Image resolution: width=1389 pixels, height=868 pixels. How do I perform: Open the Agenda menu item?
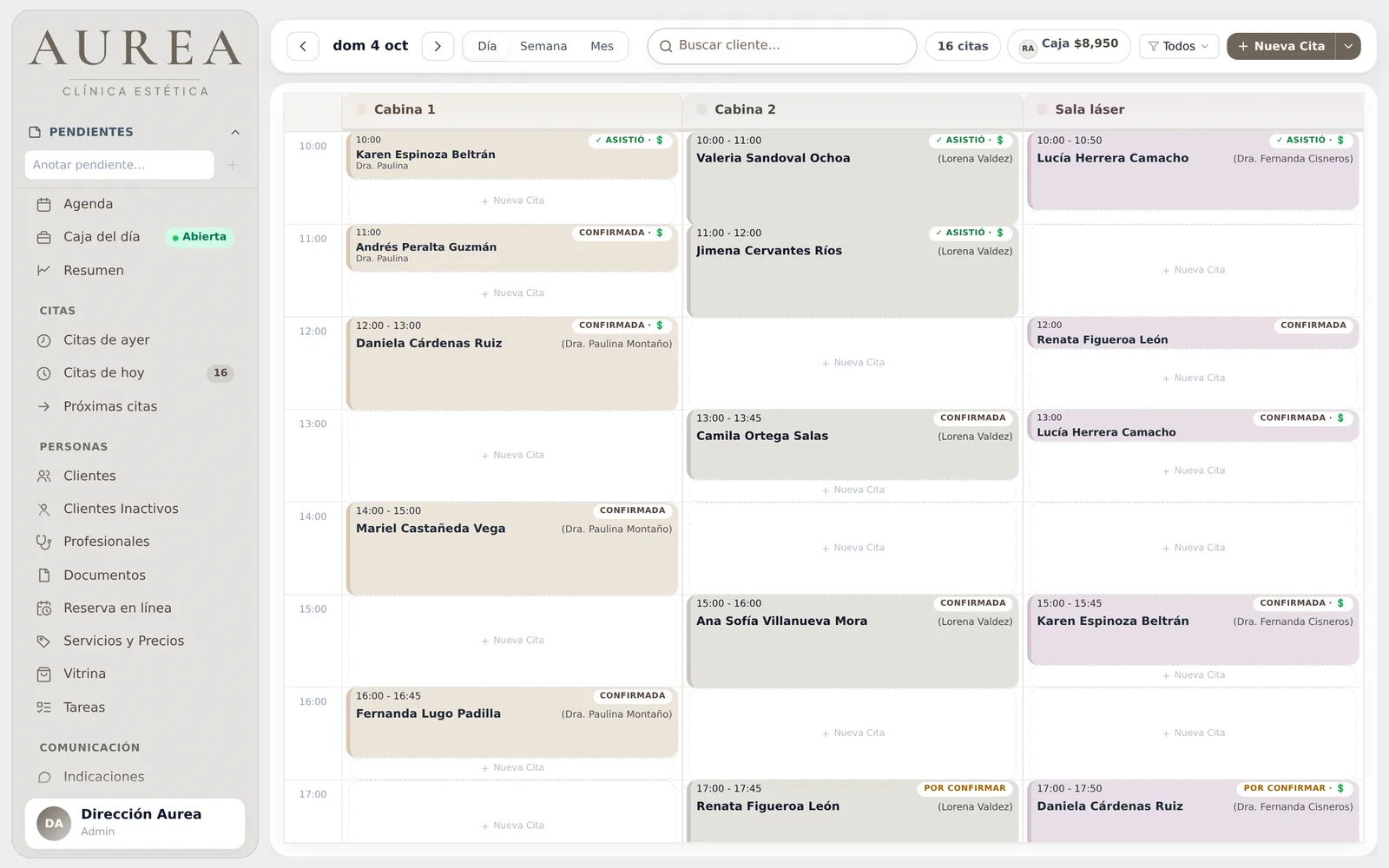click(x=135, y=204)
